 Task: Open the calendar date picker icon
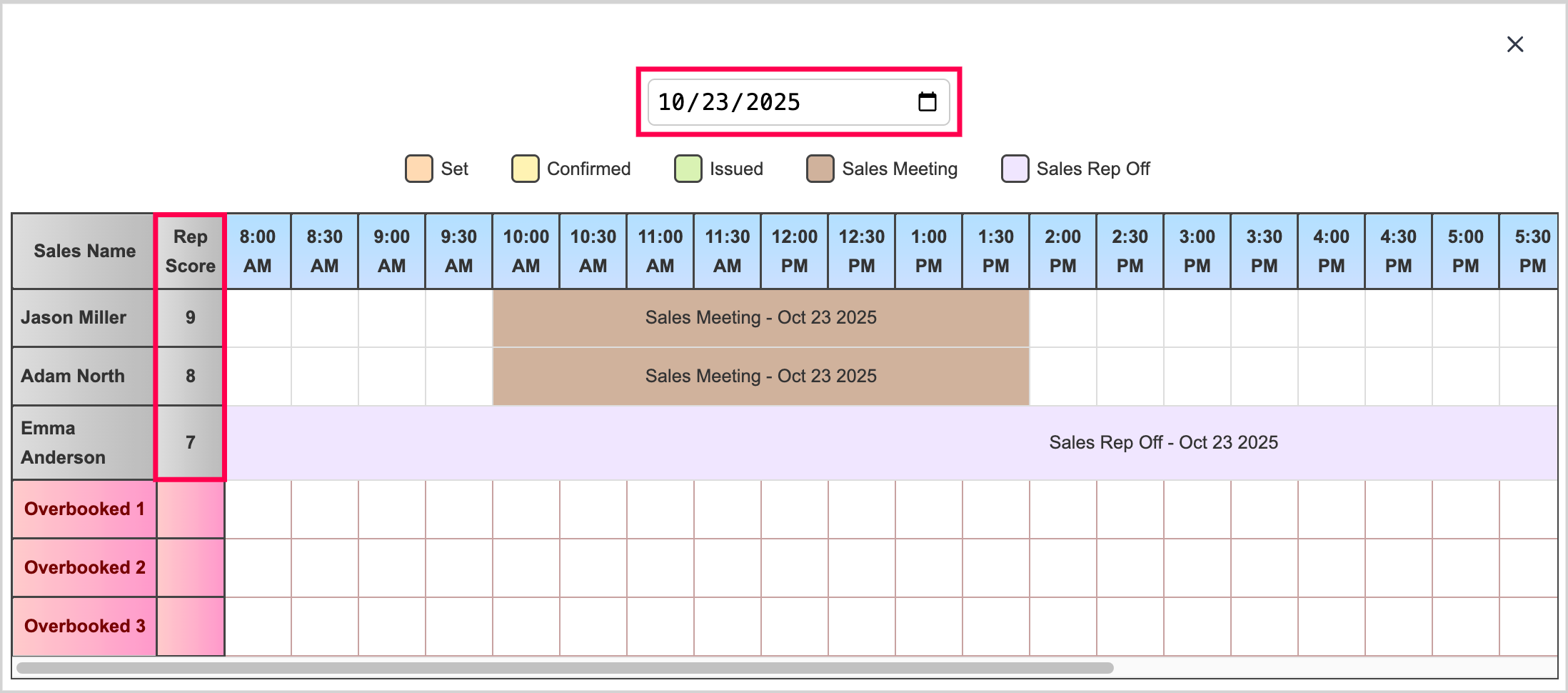(x=927, y=102)
